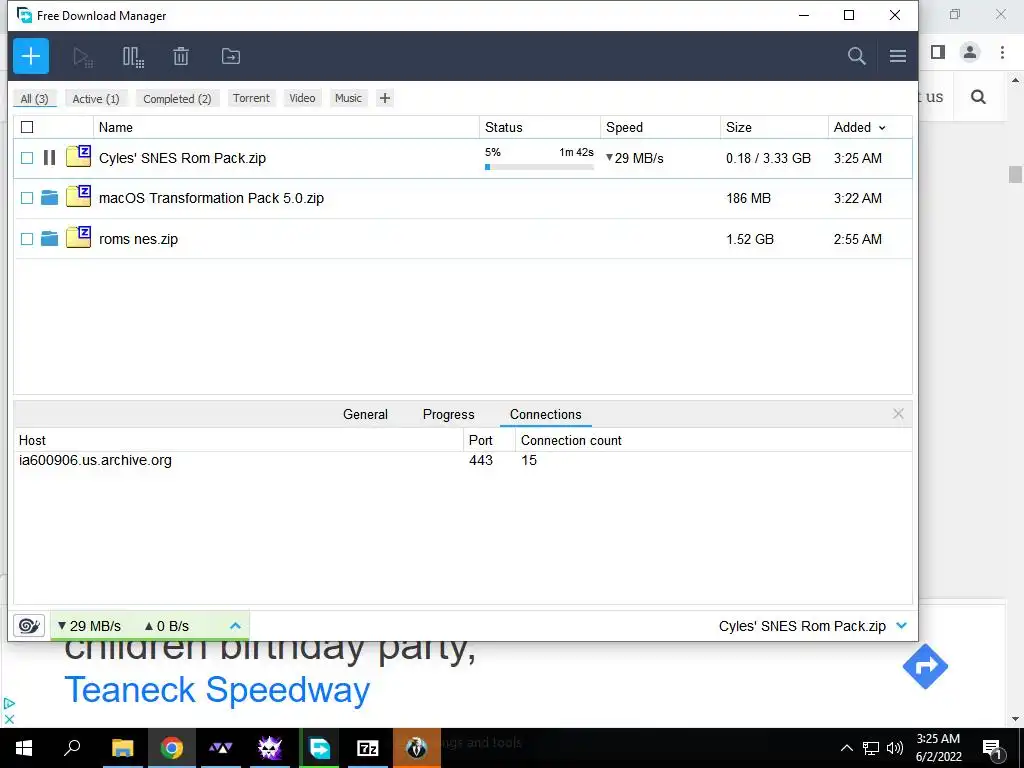Click zip file icon of macOS Transformation Pack
The image size is (1024, 768).
(78, 196)
